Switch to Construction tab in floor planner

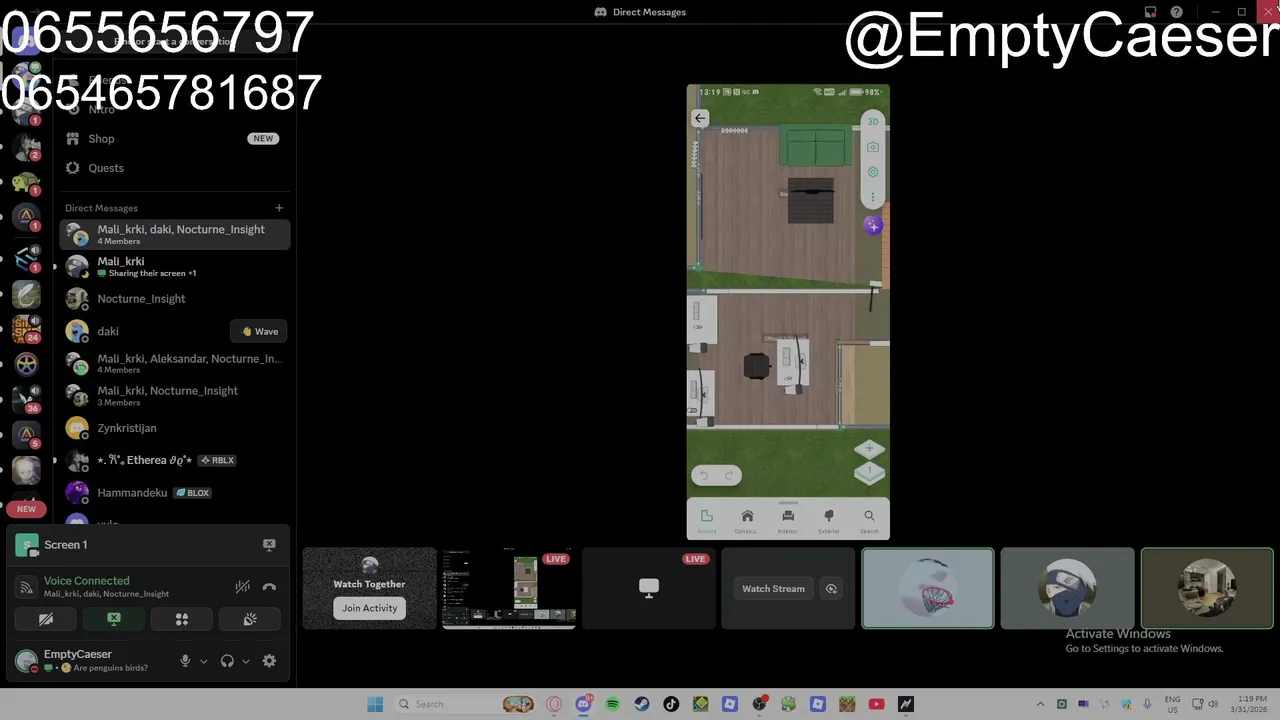coord(747,520)
